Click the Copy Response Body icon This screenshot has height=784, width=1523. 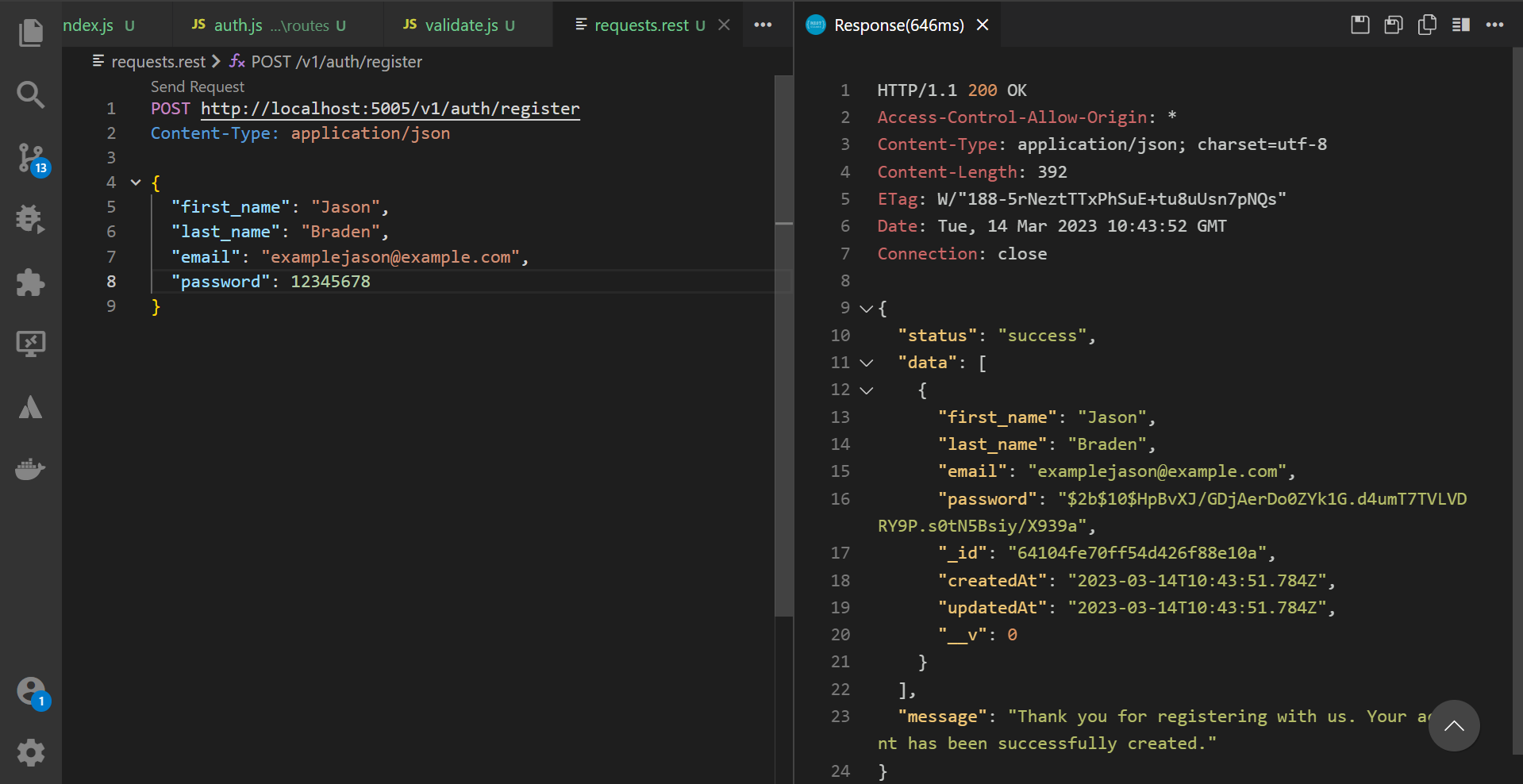point(1427,25)
